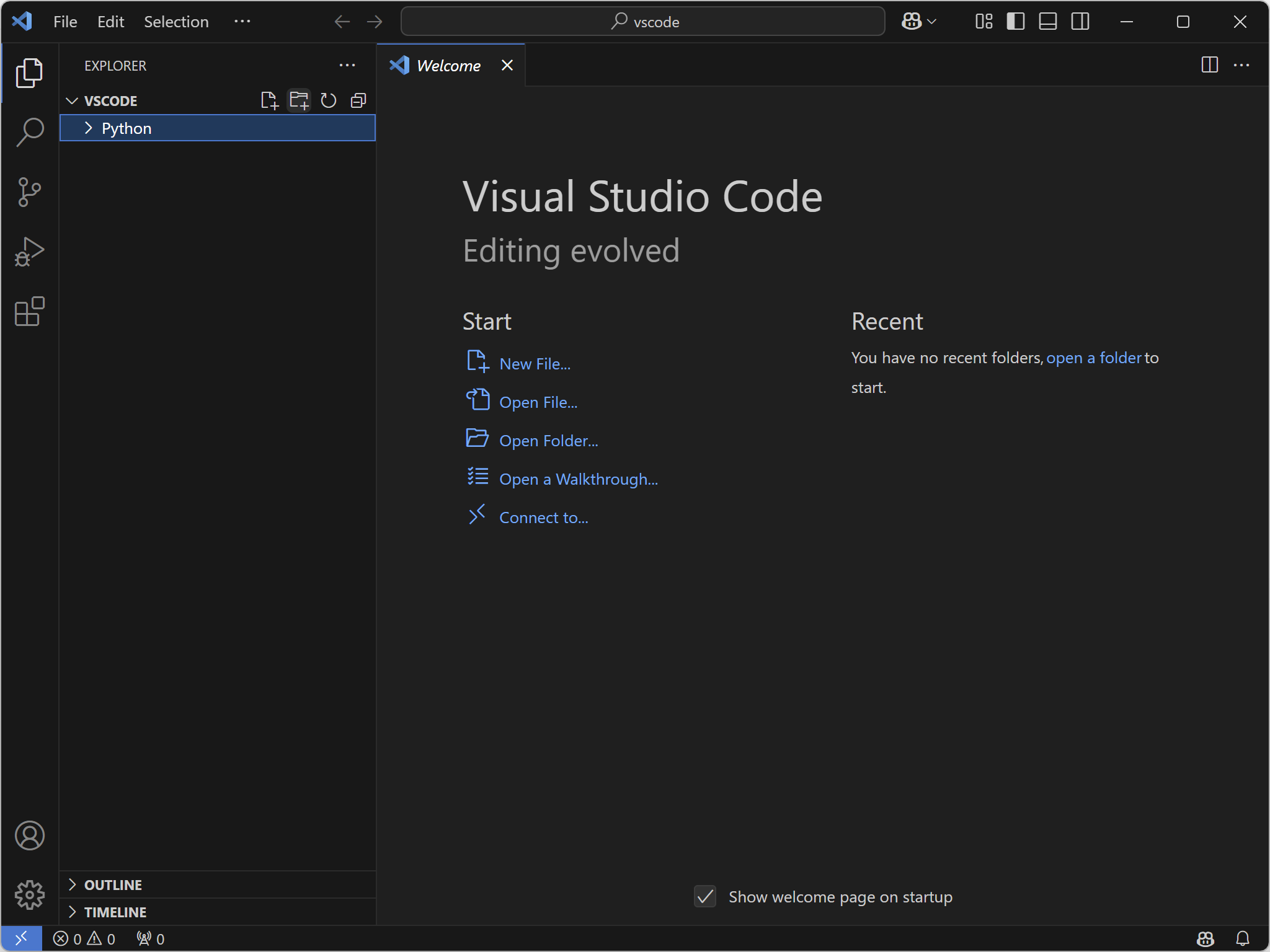Open the Search view in activity bar

pos(29,132)
